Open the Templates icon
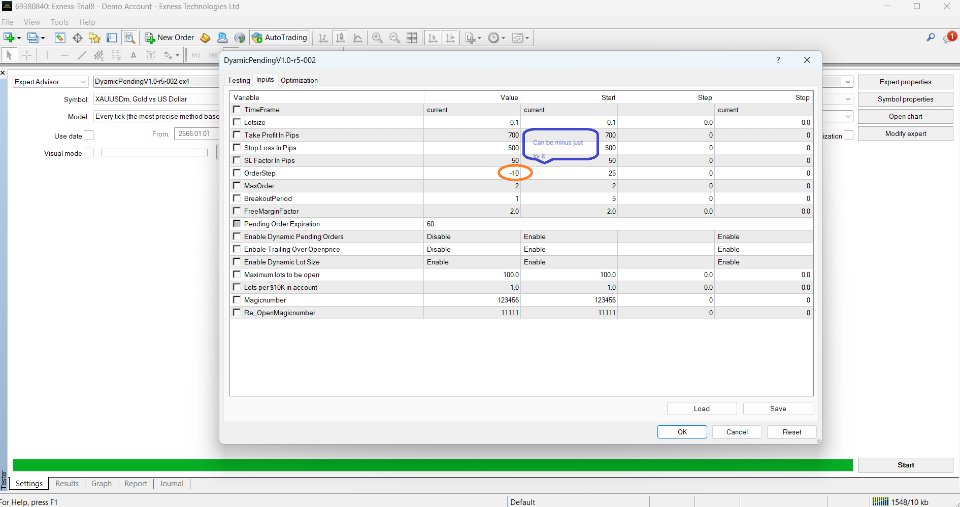 (x=517, y=37)
